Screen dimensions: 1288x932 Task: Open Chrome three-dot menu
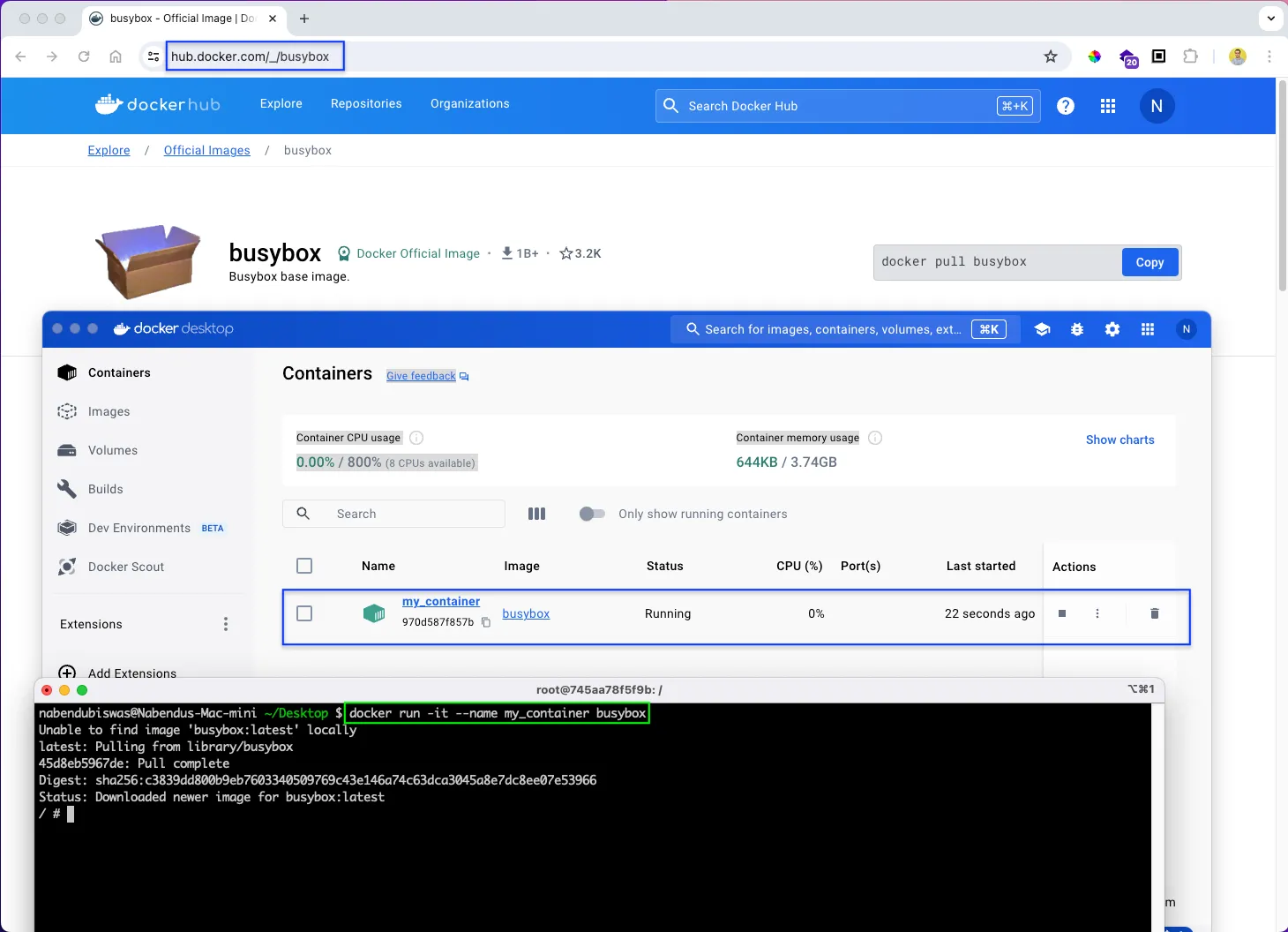click(x=1269, y=56)
